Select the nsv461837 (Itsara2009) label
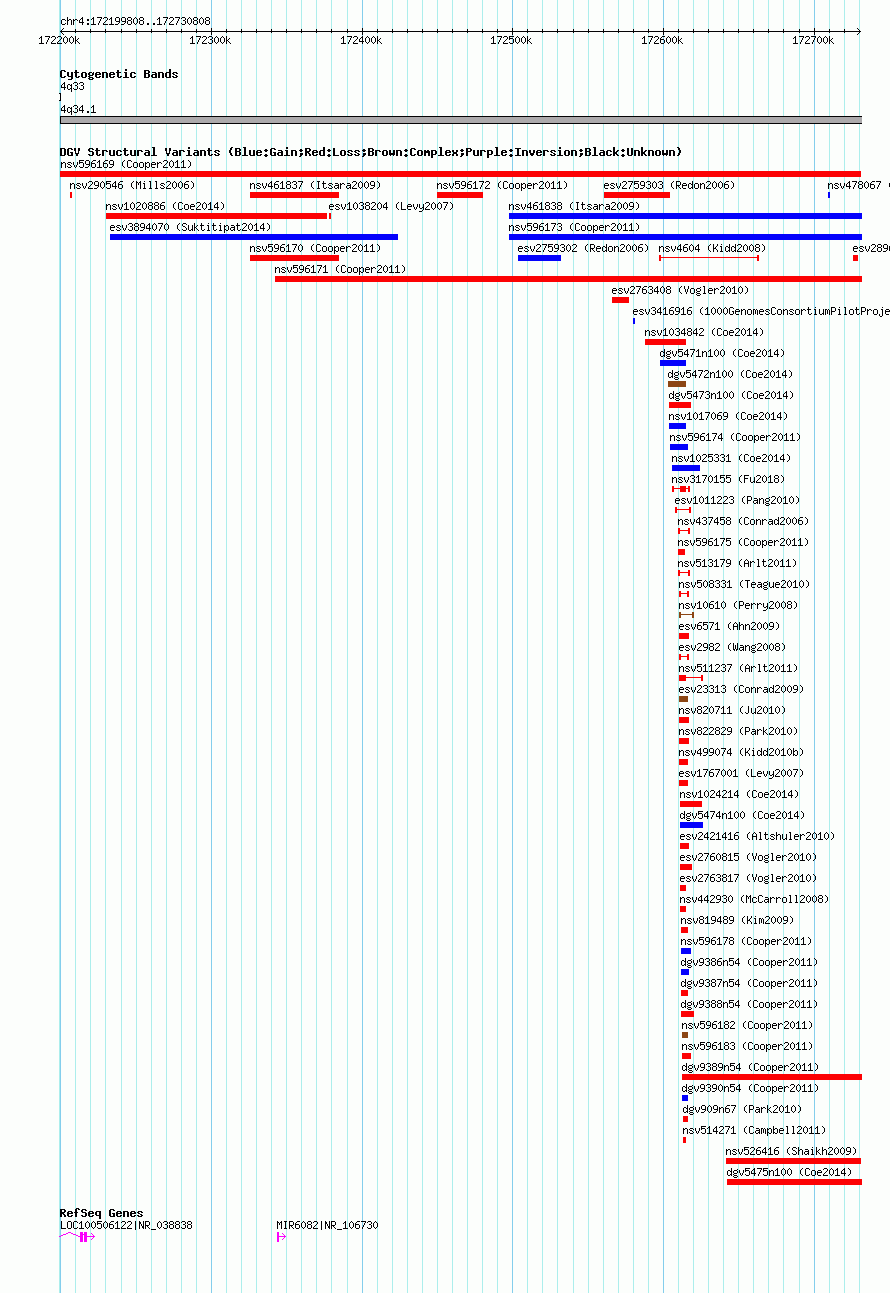 click(x=315, y=185)
